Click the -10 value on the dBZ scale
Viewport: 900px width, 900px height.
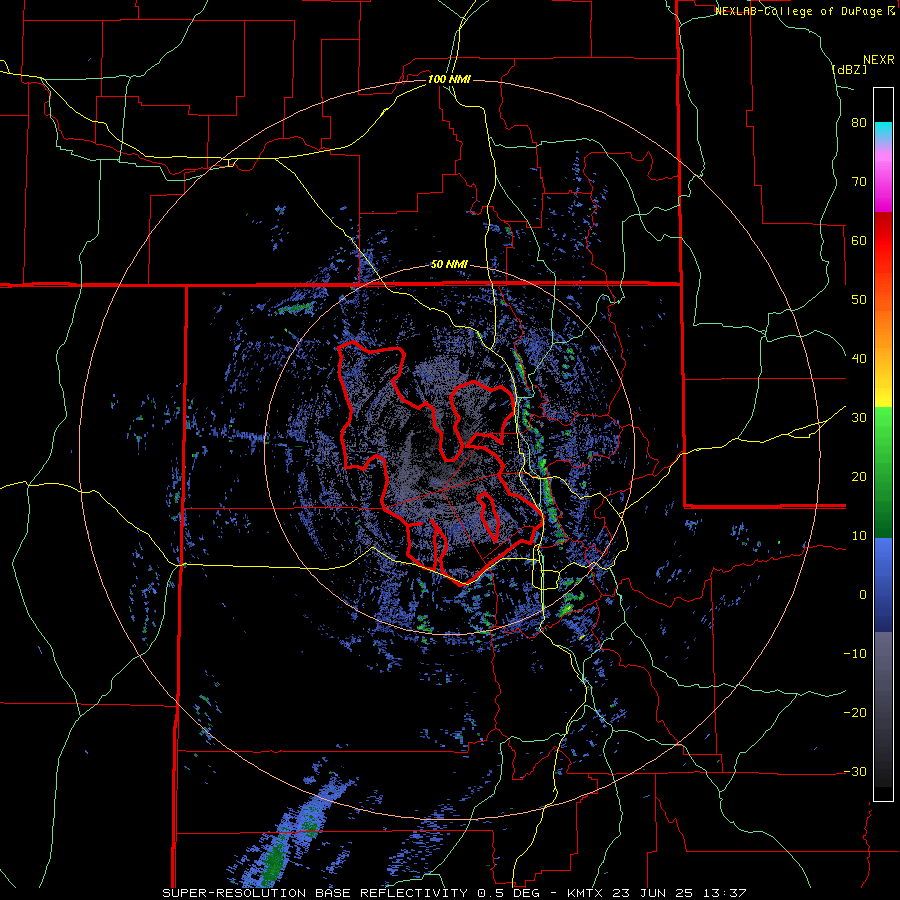[855, 653]
